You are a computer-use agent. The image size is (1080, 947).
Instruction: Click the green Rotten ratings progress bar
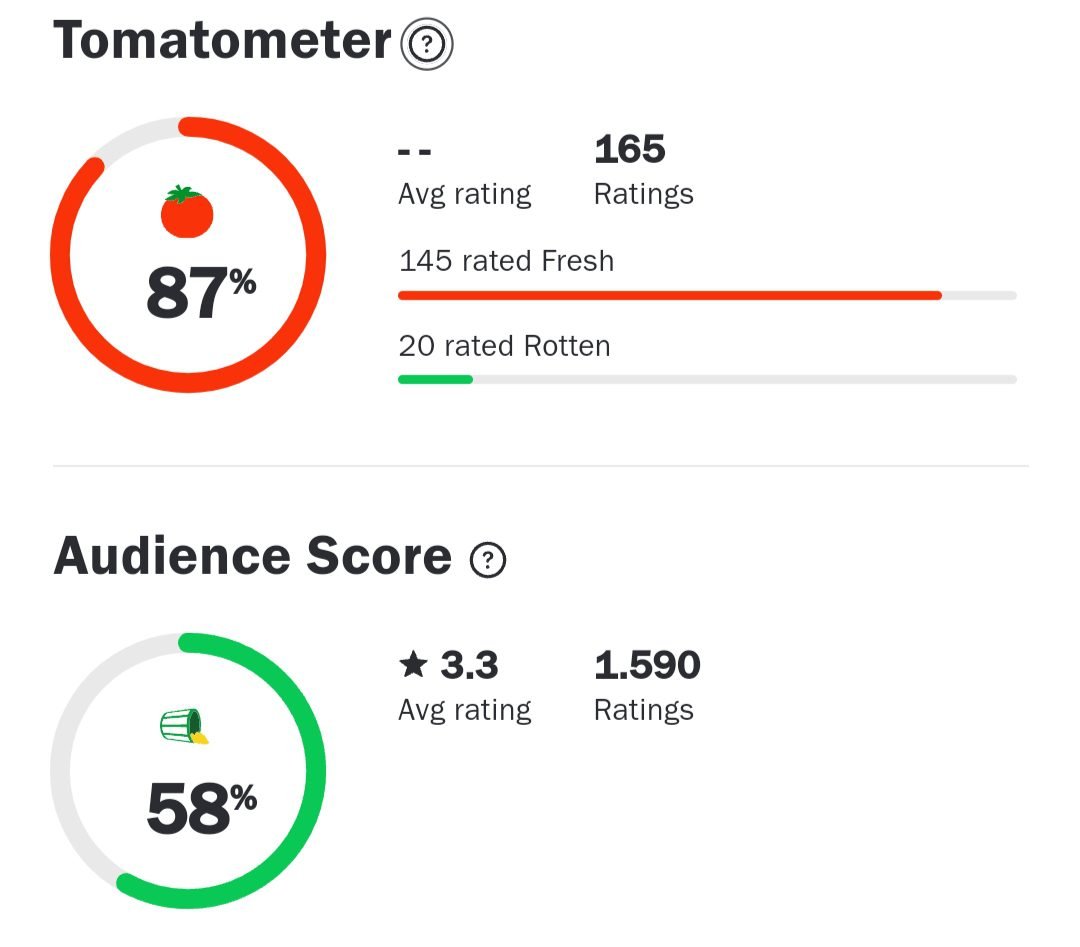pyautogui.click(x=435, y=379)
